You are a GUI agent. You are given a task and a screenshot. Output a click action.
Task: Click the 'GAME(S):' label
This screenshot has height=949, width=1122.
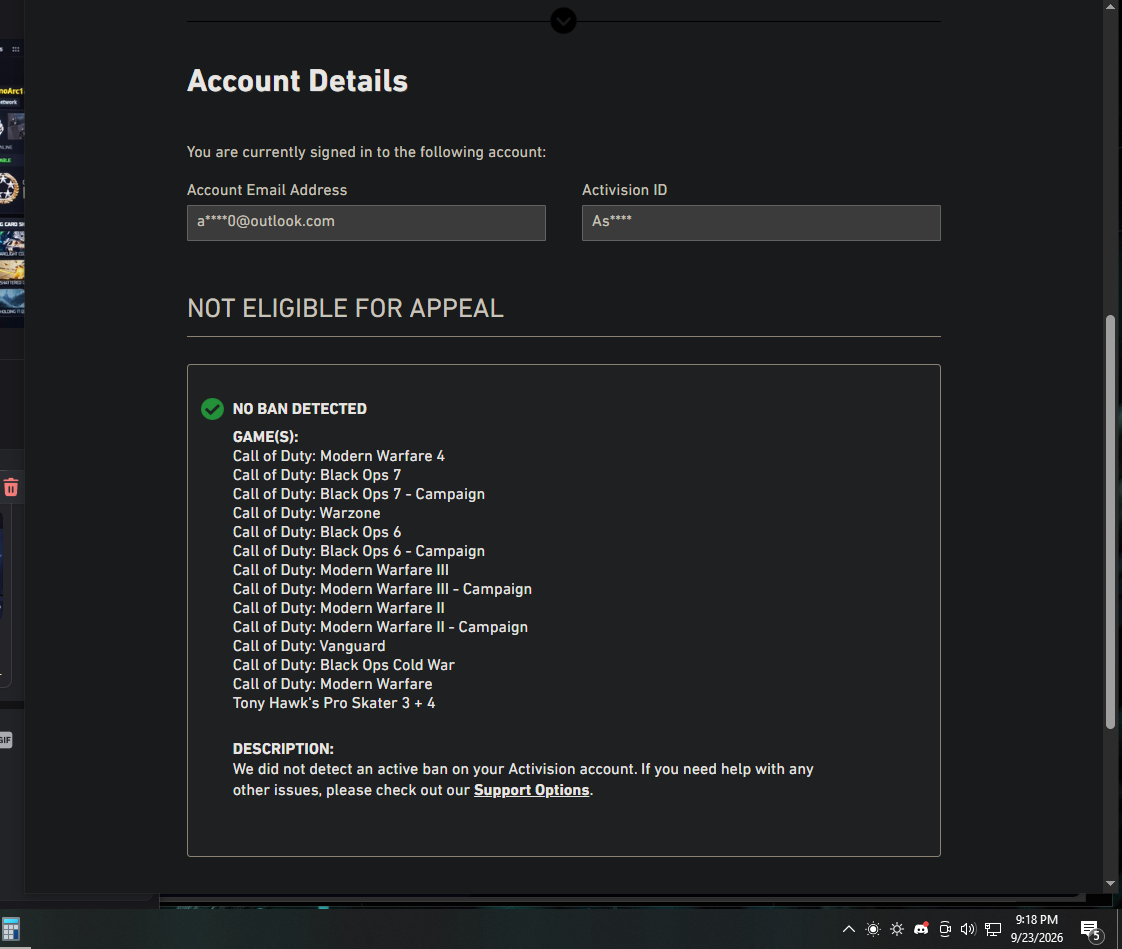pyautogui.click(x=265, y=437)
